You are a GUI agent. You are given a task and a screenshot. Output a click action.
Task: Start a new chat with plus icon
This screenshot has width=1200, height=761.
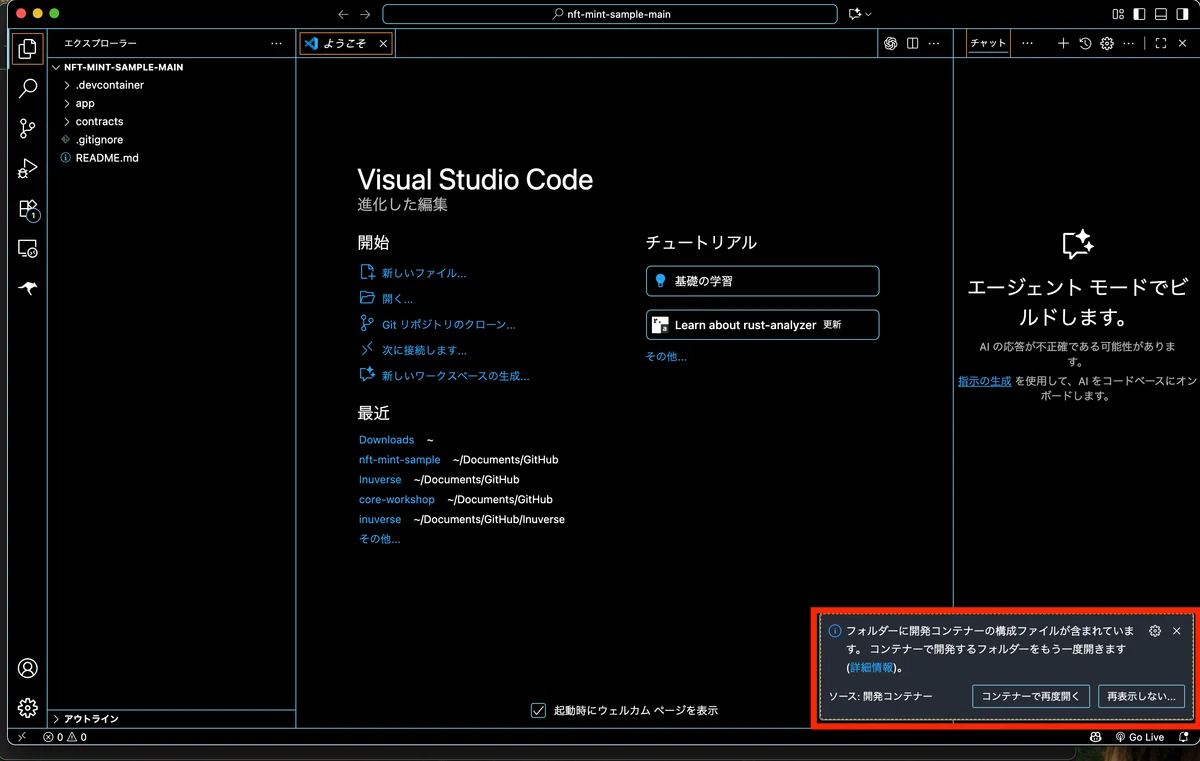click(x=1063, y=43)
